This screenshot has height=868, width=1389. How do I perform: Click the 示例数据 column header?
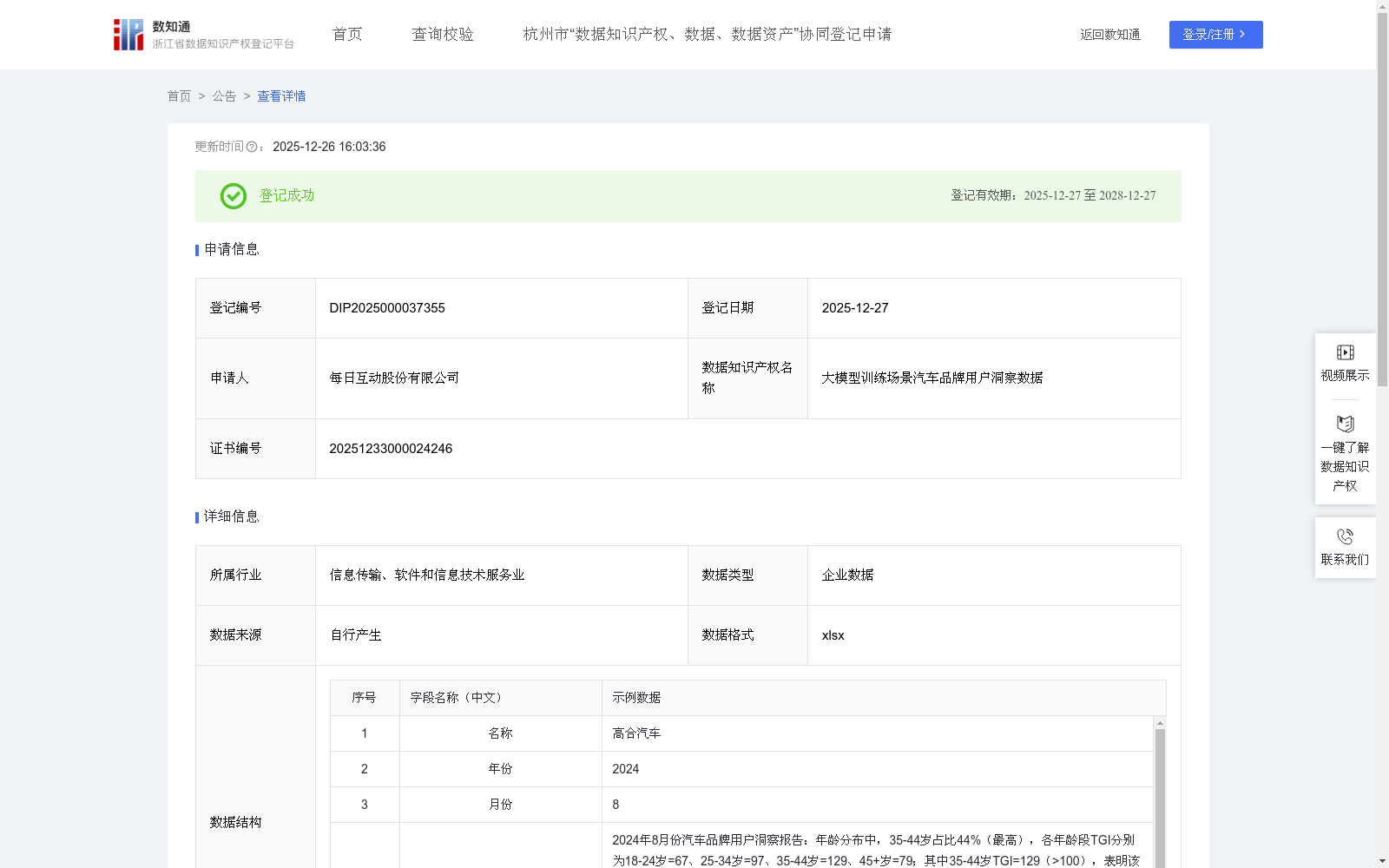884,698
